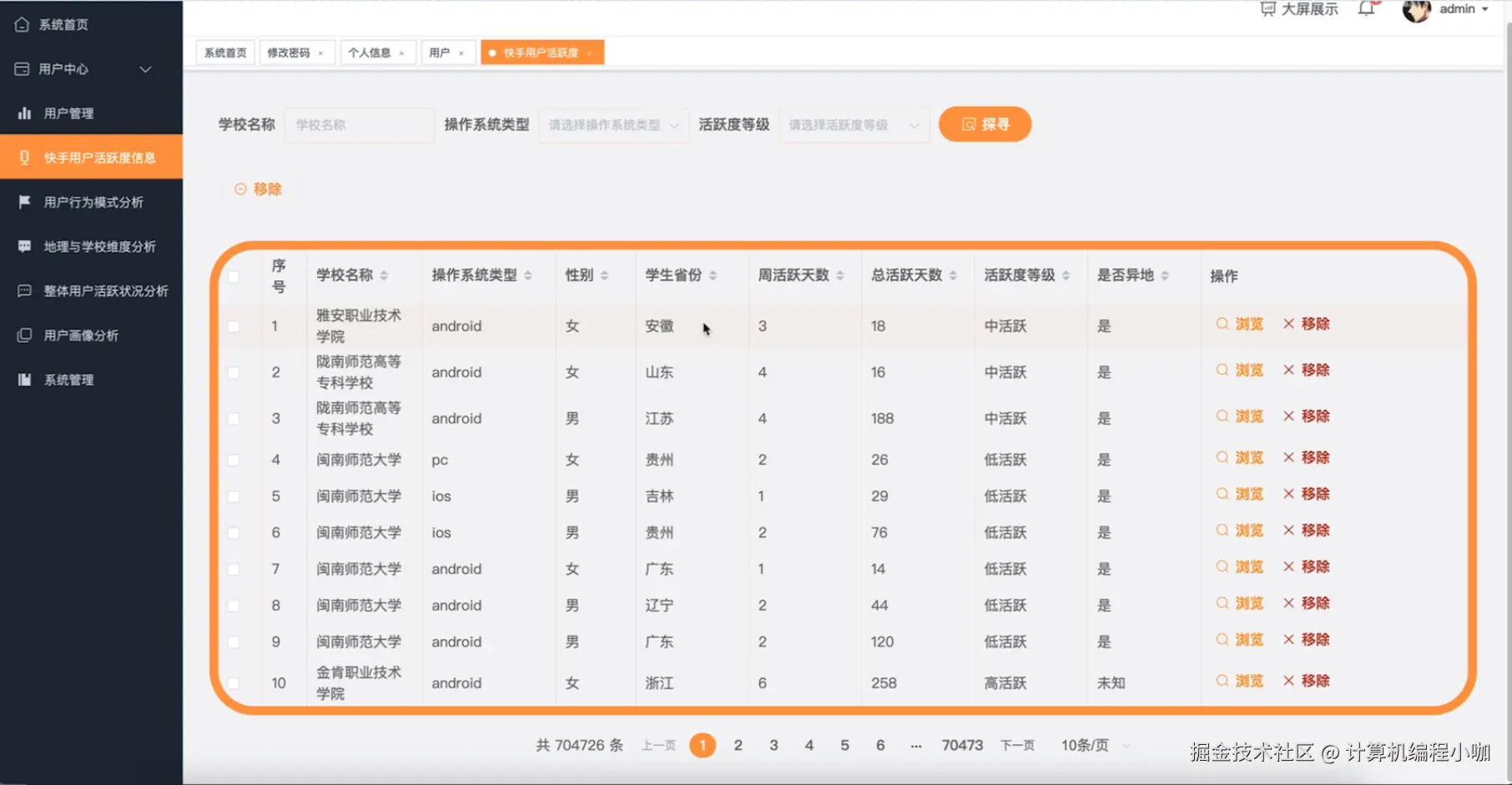Switch to the 系统首页 tab
The width and height of the screenshot is (1512, 785).
coord(225,53)
